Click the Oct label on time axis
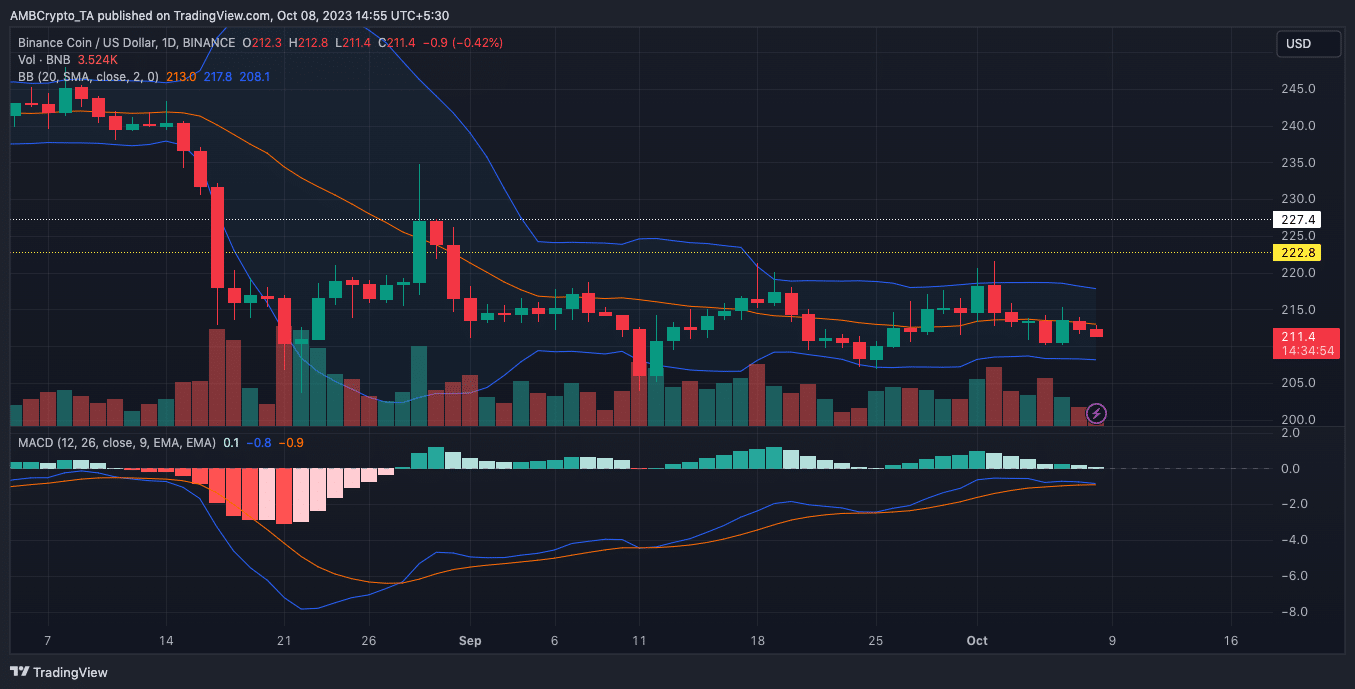 (977, 640)
